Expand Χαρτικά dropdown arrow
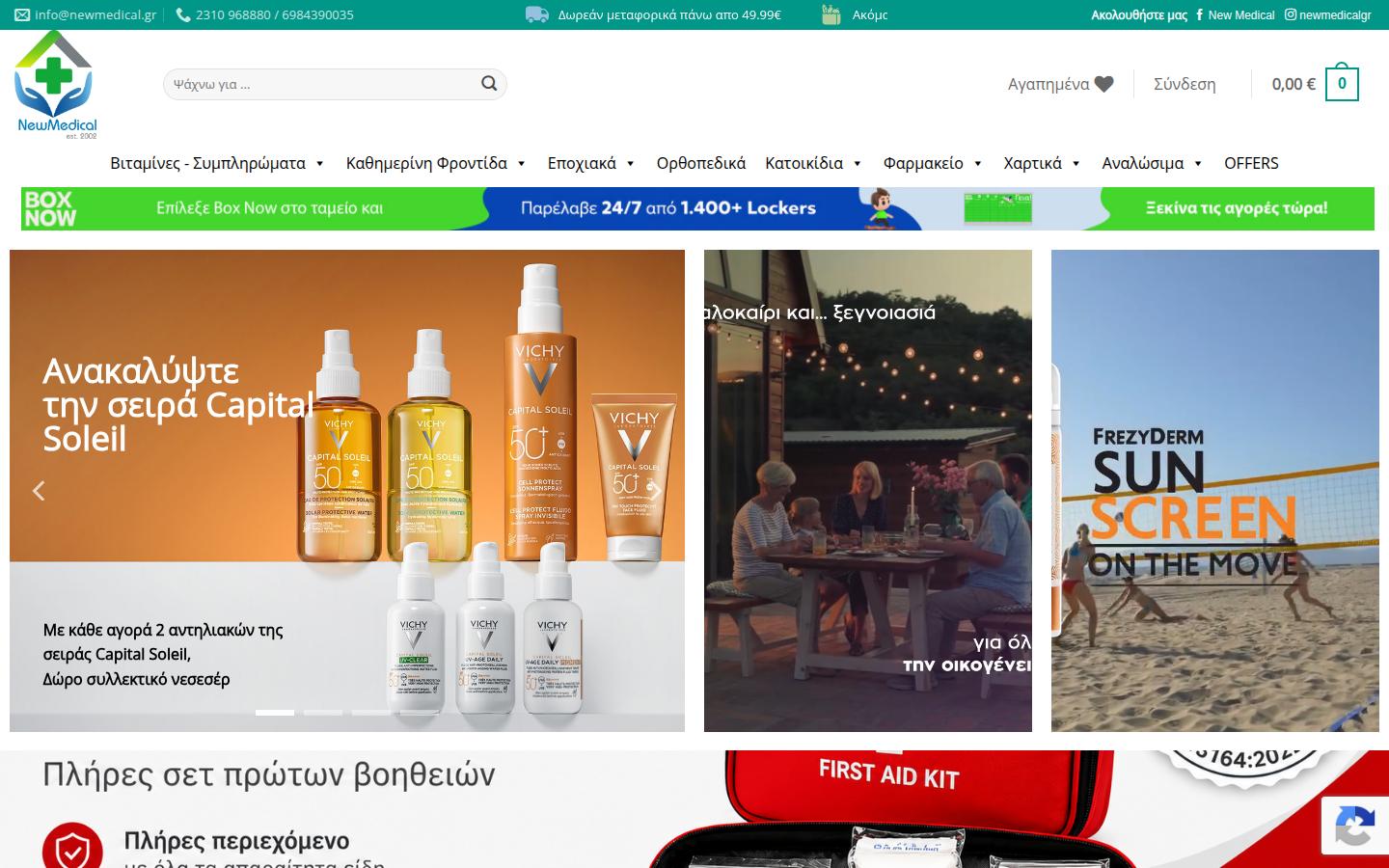 click(x=1076, y=164)
